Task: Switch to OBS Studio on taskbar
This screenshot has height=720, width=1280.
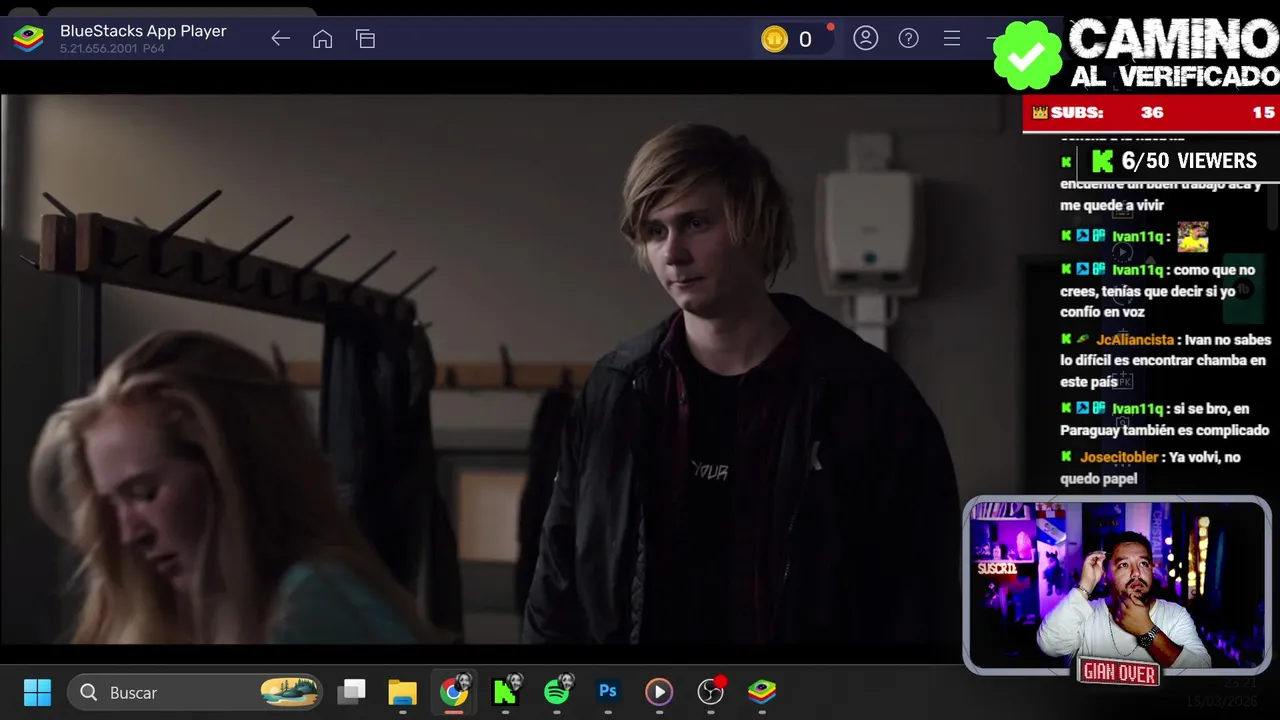Action: coord(710,692)
